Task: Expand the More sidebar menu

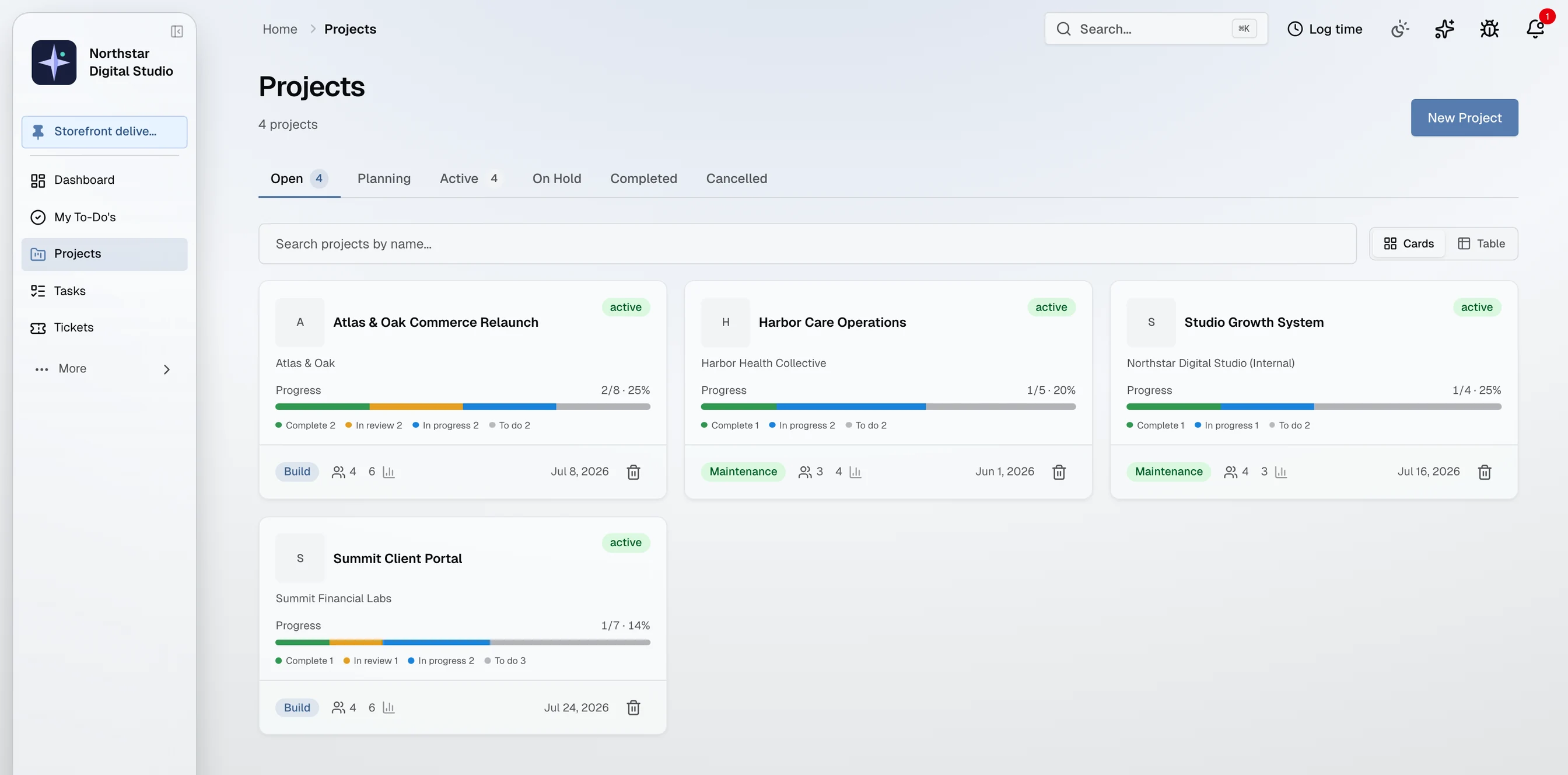Action: pos(104,369)
